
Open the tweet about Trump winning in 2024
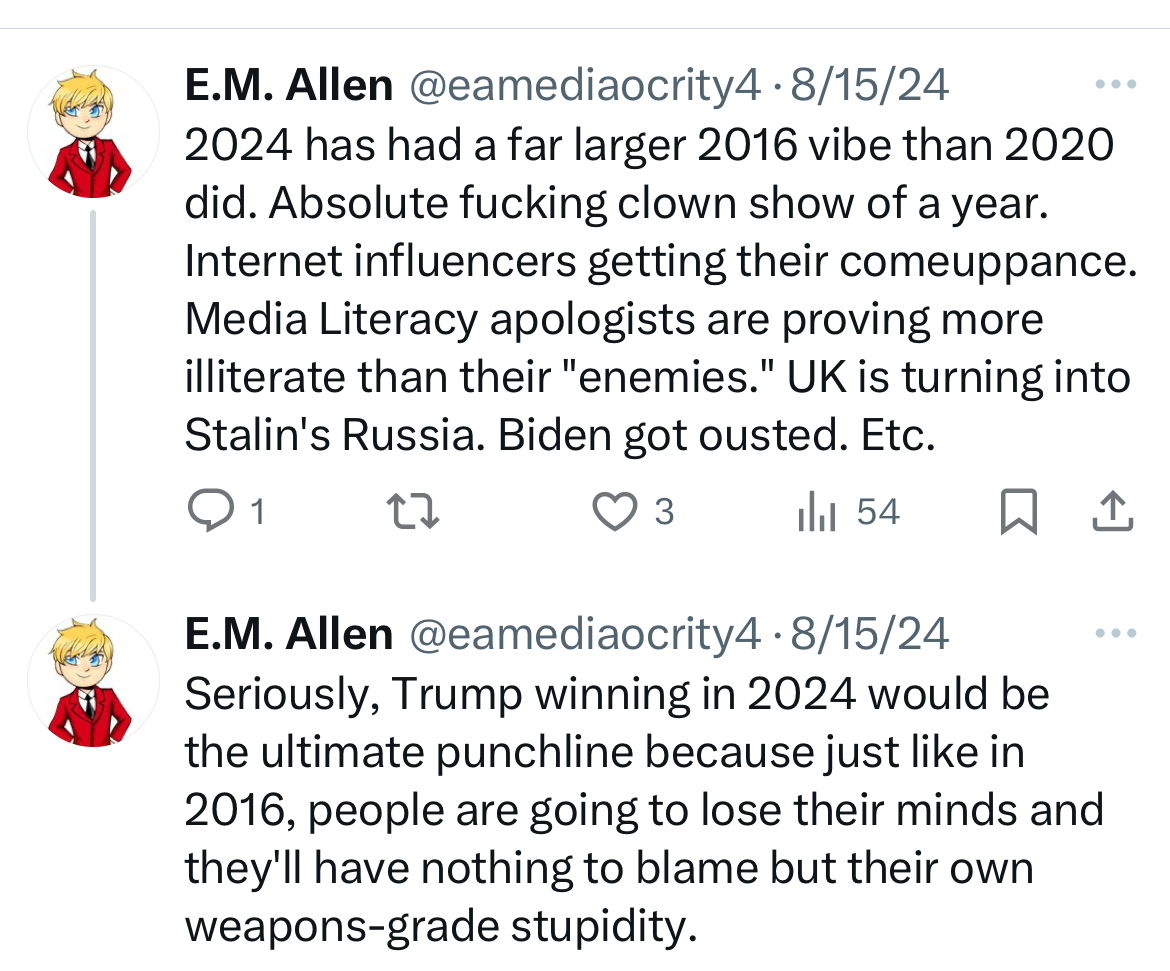(x=644, y=810)
